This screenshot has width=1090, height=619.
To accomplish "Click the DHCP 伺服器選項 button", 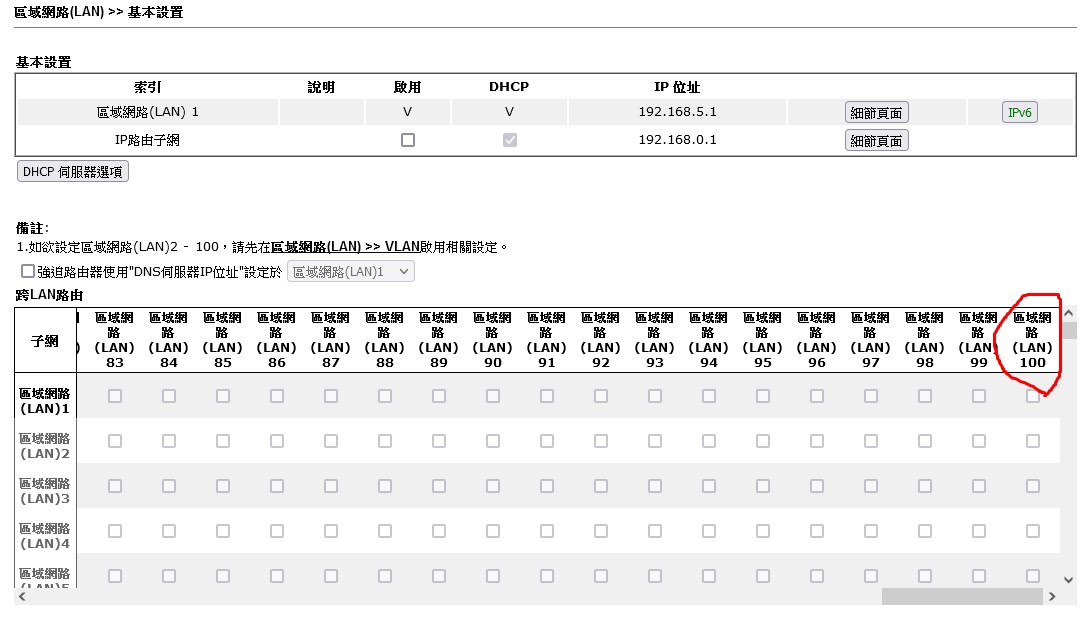I will tap(73, 172).
